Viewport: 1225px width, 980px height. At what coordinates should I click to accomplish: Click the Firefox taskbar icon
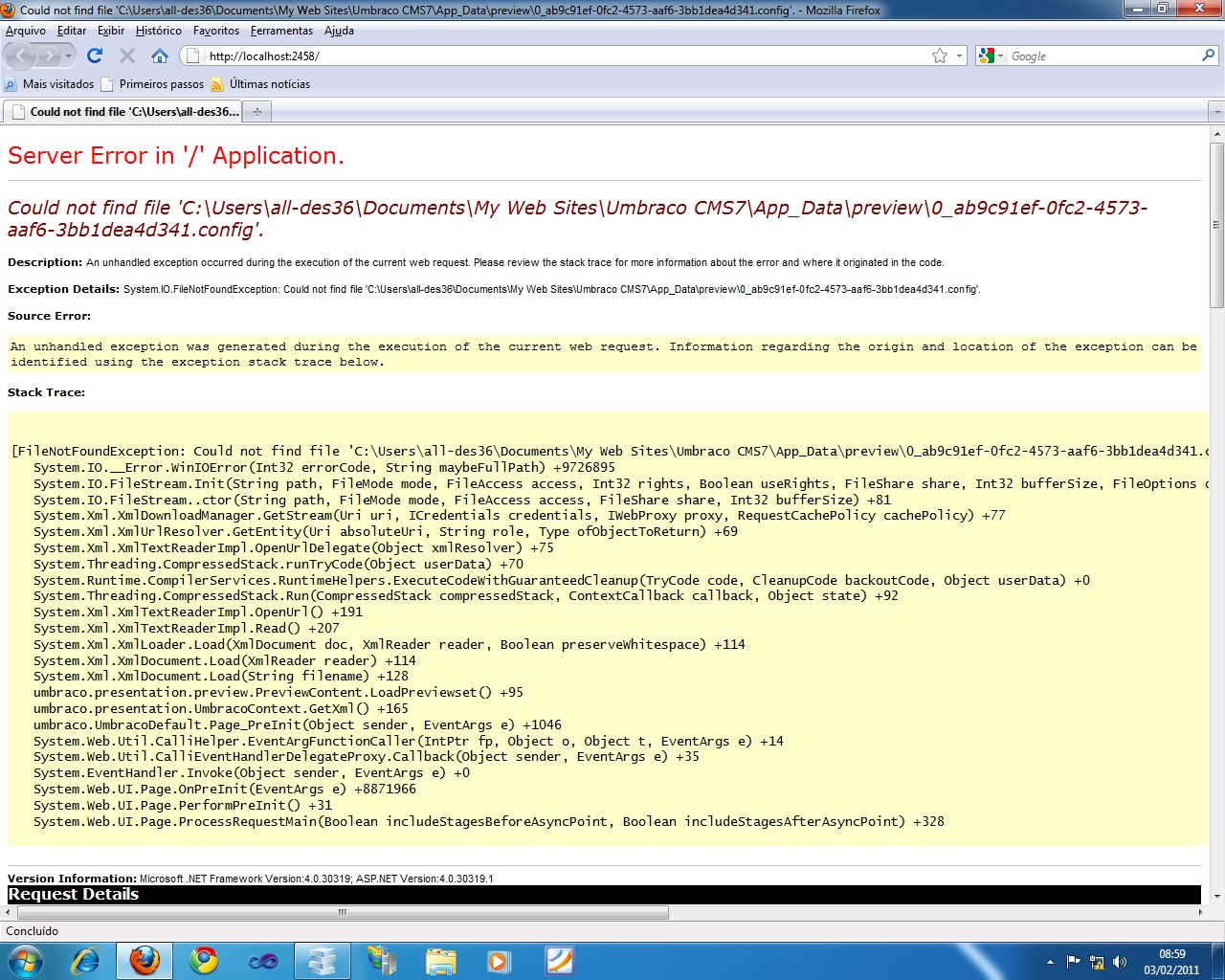(x=145, y=960)
